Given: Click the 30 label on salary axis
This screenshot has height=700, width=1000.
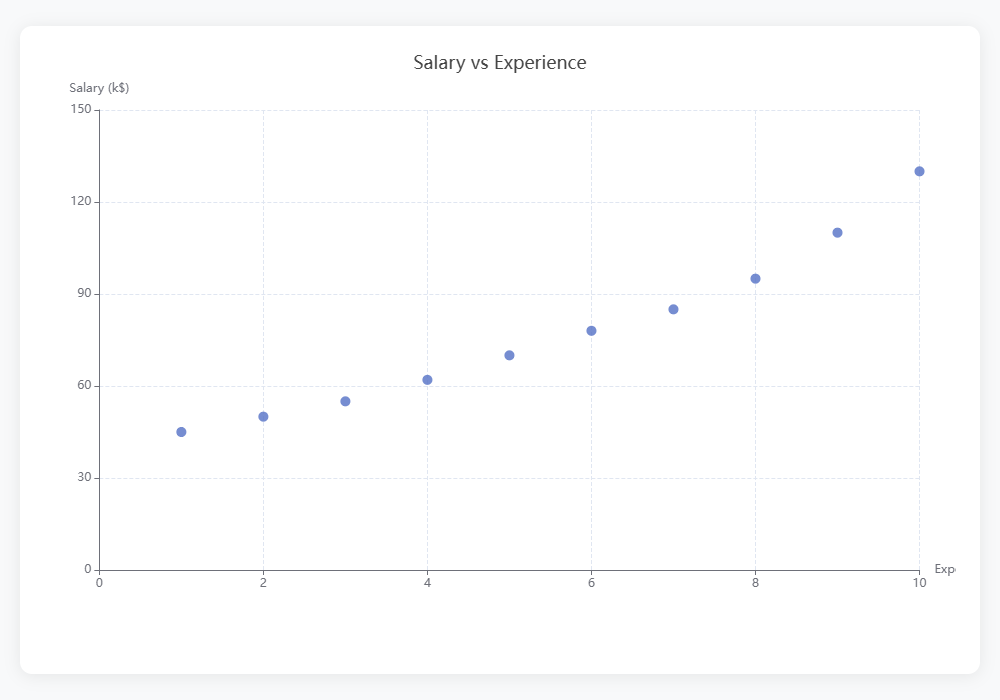Looking at the screenshot, I should coord(85,478).
